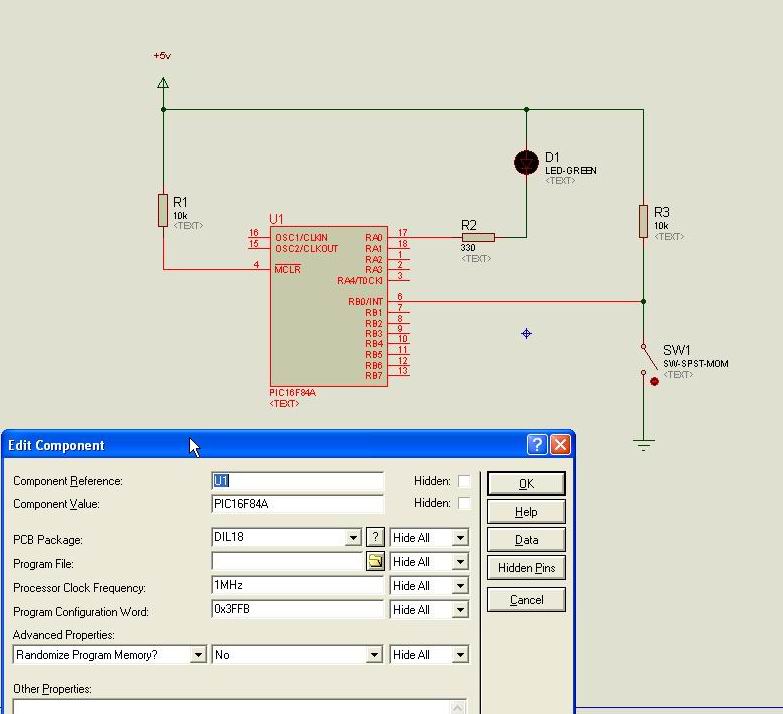The width and height of the screenshot is (783, 714).
Task: Browse for a program file with the folder icon
Action: tap(375, 561)
